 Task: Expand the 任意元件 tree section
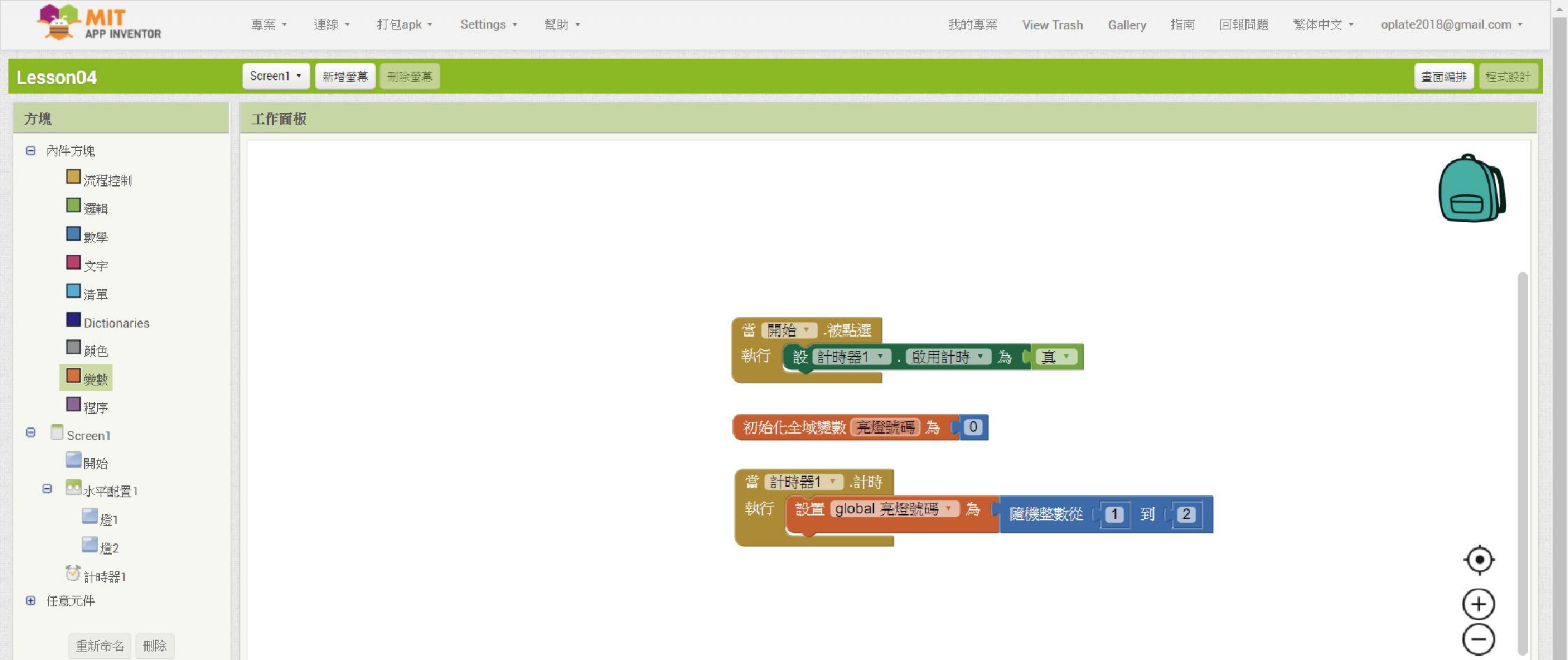[31, 601]
